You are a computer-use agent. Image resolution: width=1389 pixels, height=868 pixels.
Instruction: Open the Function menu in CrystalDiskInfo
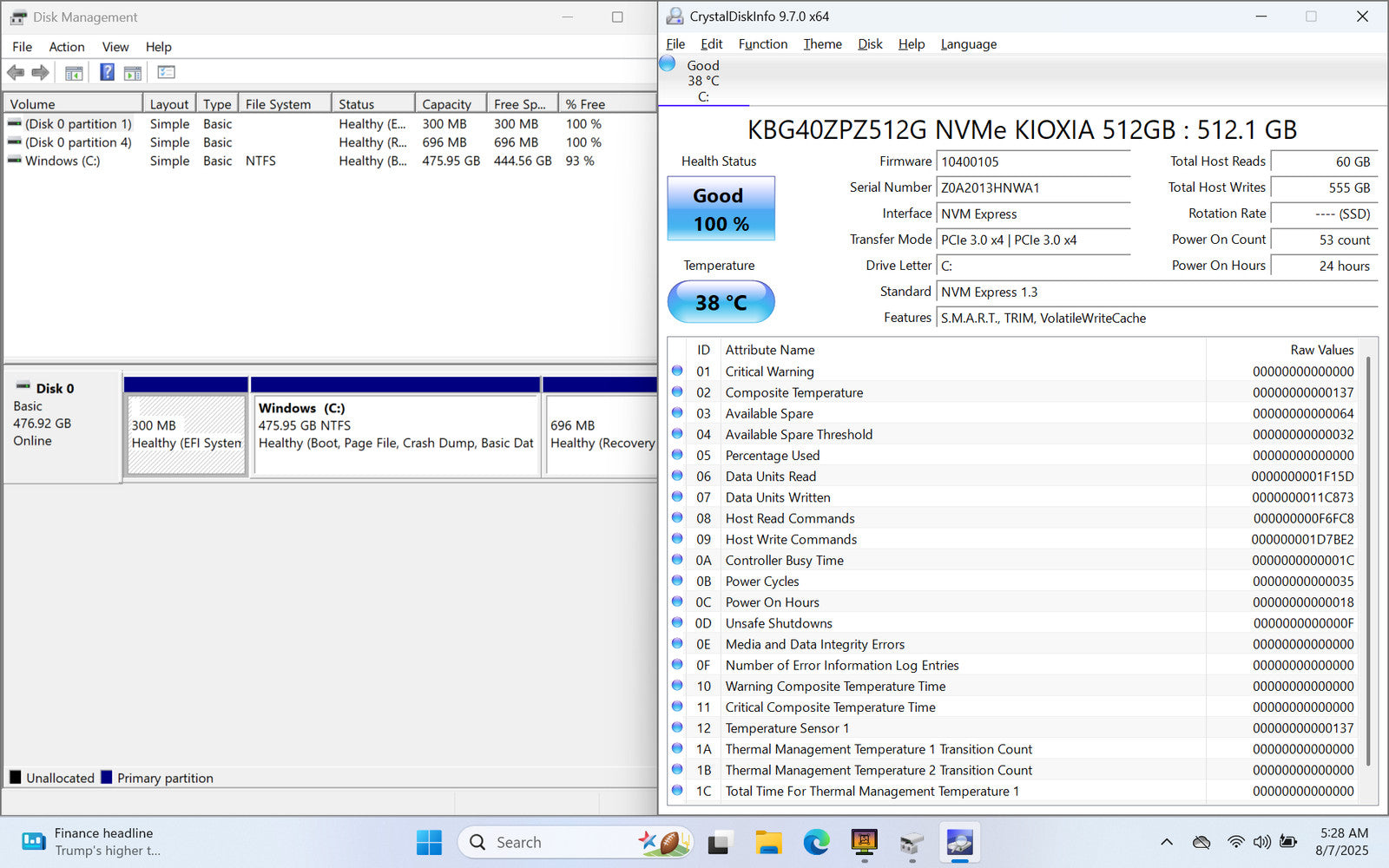coord(762,44)
